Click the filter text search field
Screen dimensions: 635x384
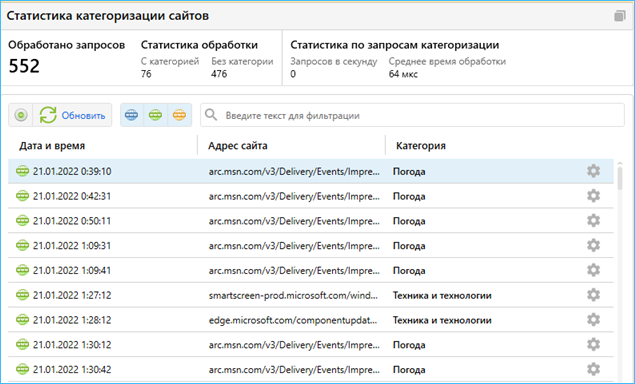(x=412, y=115)
